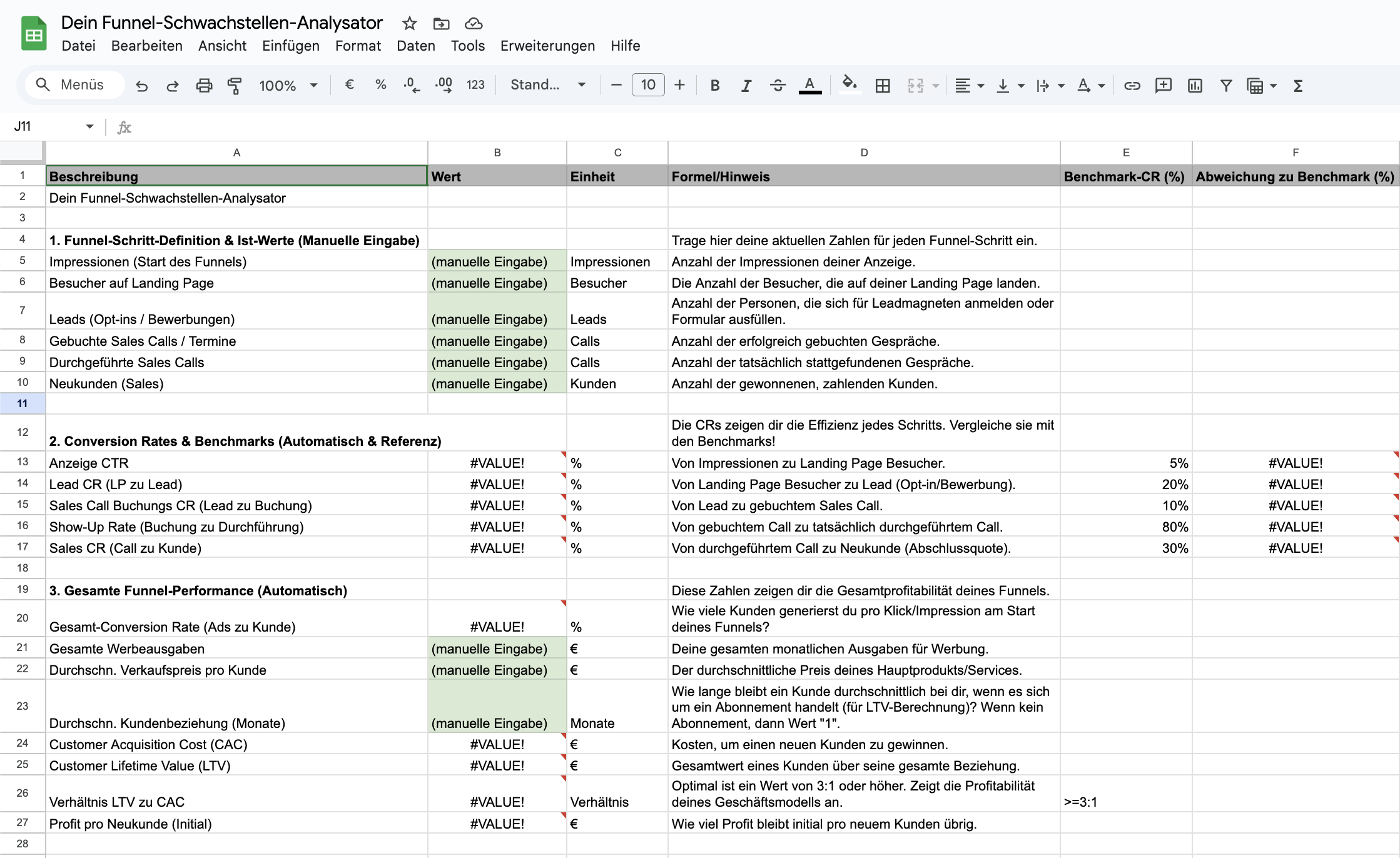Increase font size with plus button

[680, 85]
